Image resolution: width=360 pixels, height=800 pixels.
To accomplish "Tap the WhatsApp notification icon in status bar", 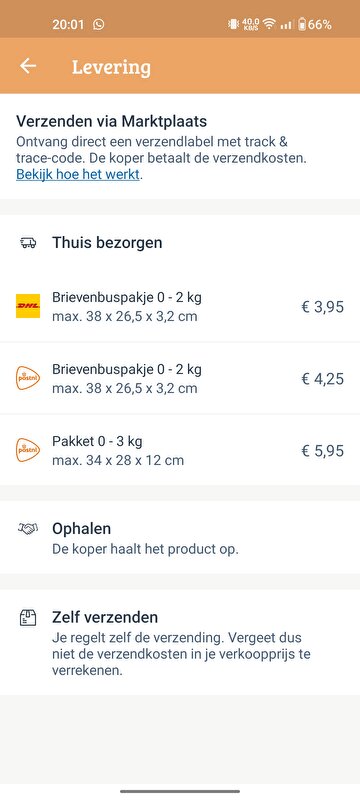I will click(99, 24).
